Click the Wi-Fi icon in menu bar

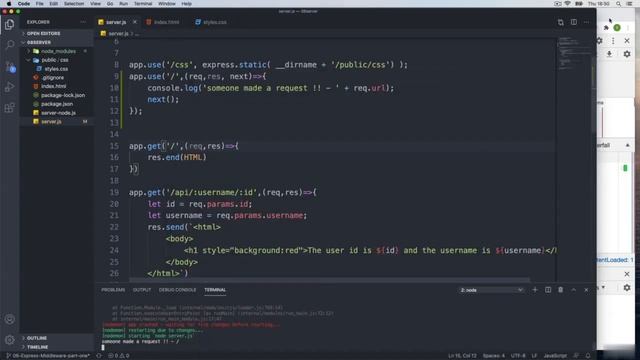tap(567, 4)
